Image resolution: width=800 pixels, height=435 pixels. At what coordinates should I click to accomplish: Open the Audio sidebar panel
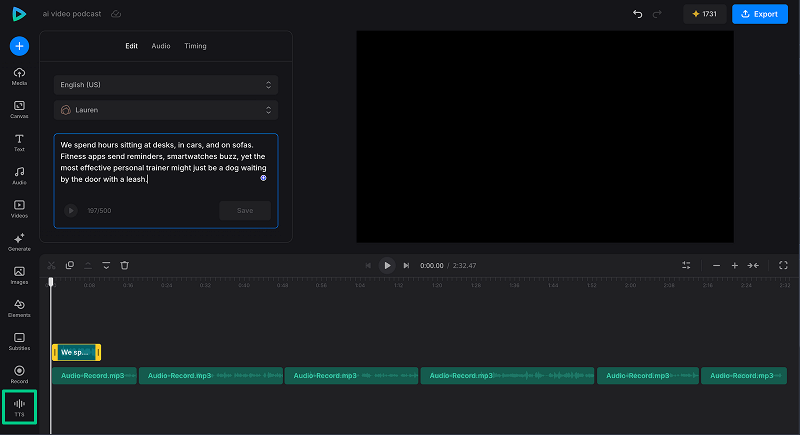[19, 176]
